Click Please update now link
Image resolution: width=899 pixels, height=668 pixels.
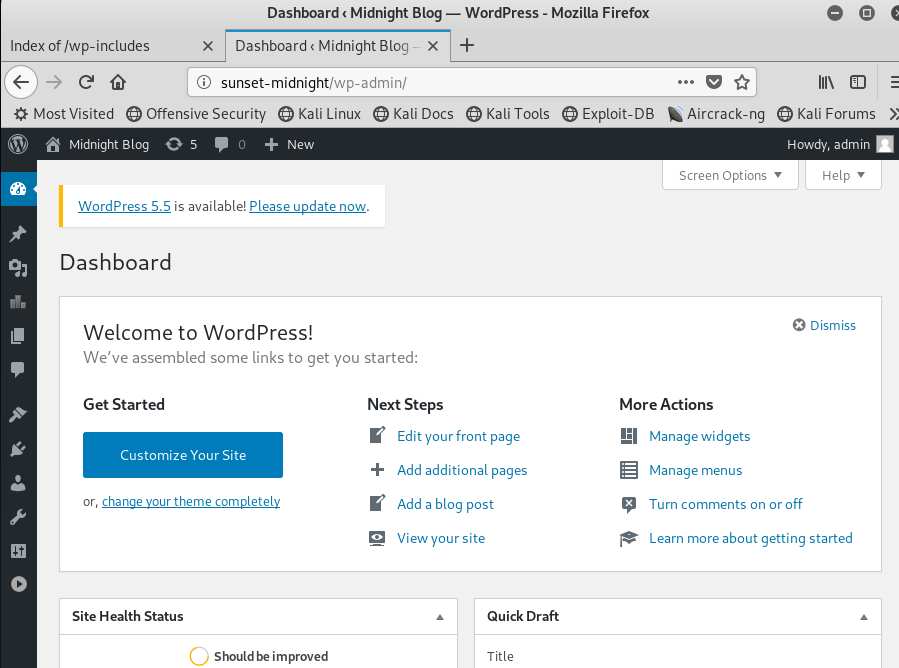pos(307,206)
